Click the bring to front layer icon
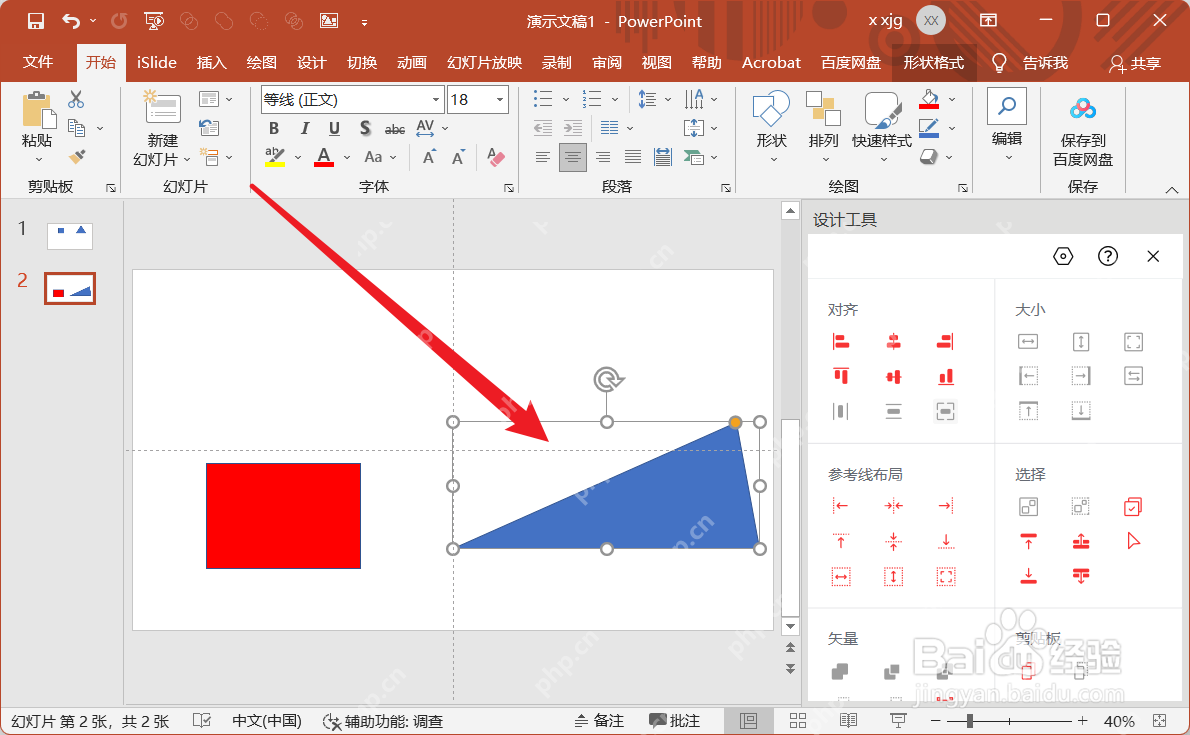 click(x=1028, y=541)
